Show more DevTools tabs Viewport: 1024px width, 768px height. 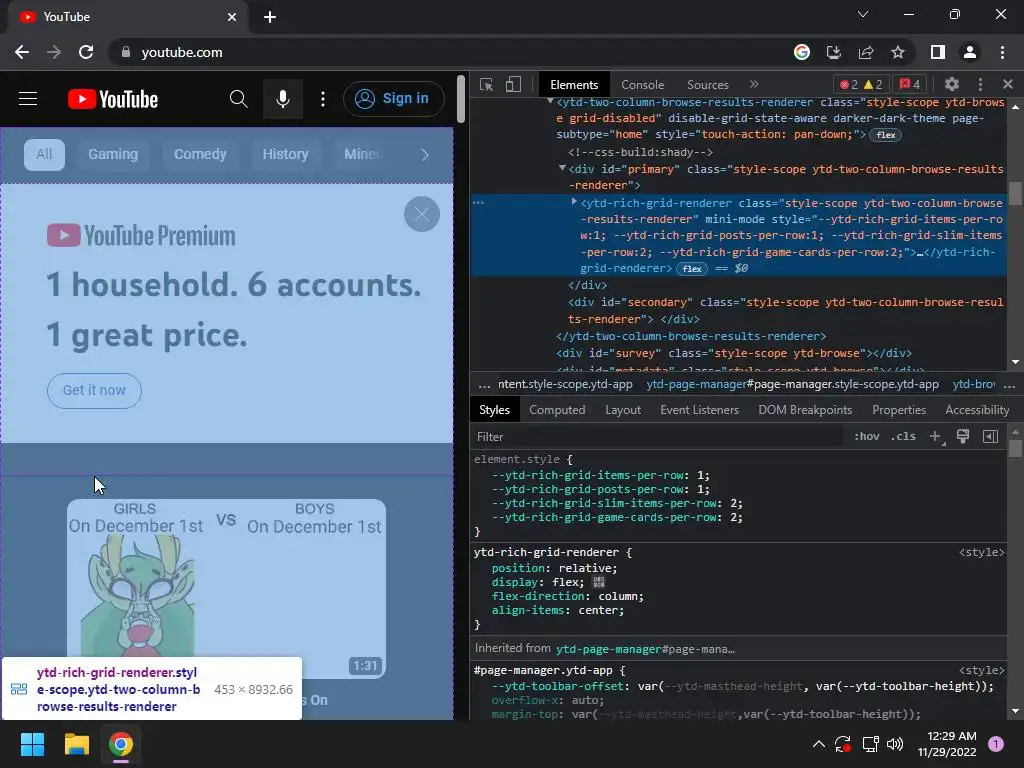(754, 85)
